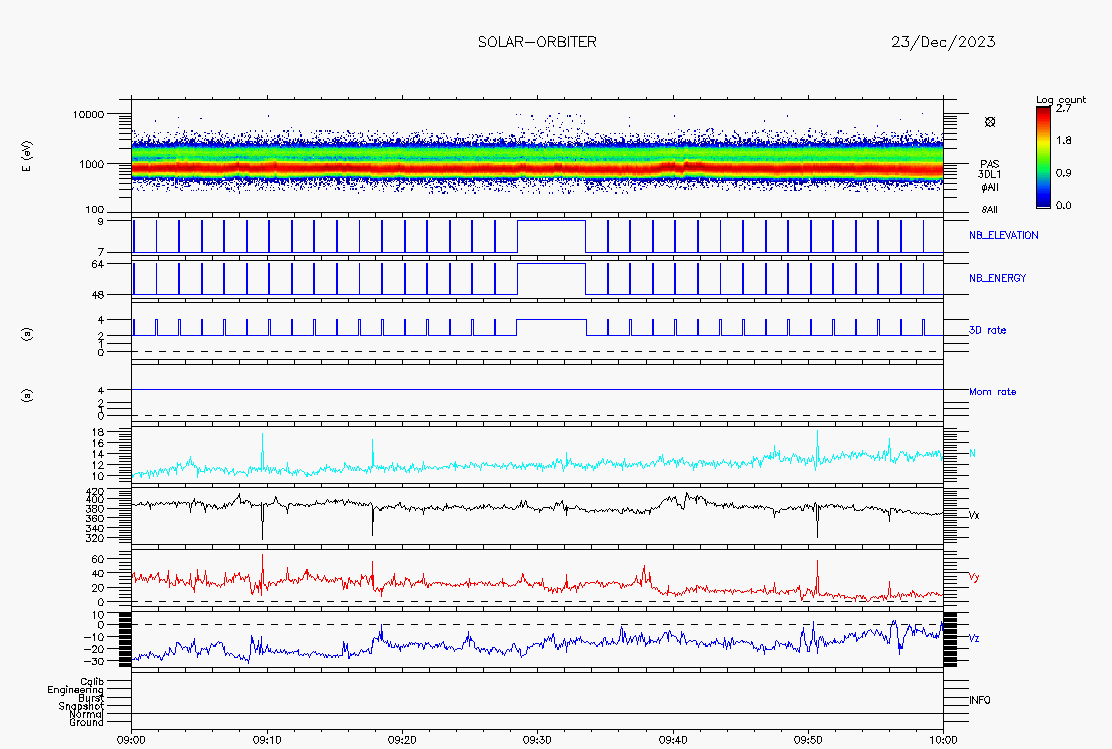1112x749 pixels.
Task: Click the red Vy velocity label
Action: (x=974, y=577)
